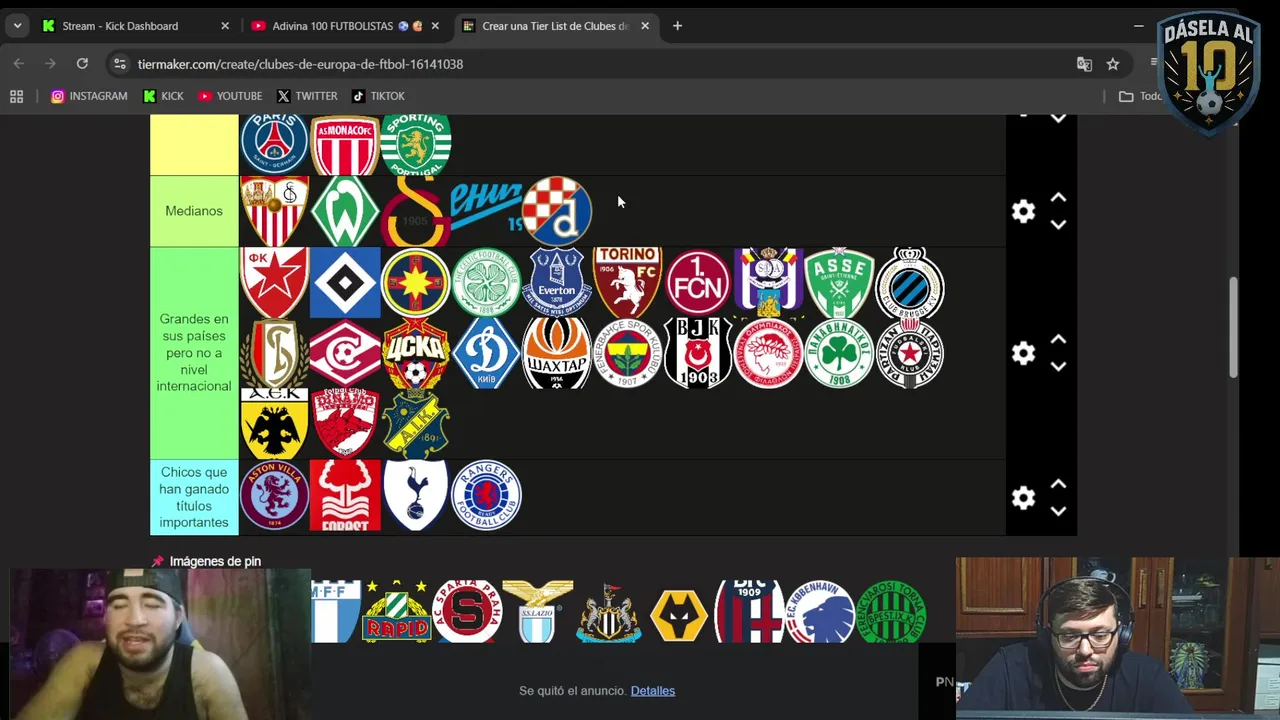Pick the Rapid Wien logo from pin images
1280x720 pixels.
click(x=397, y=611)
